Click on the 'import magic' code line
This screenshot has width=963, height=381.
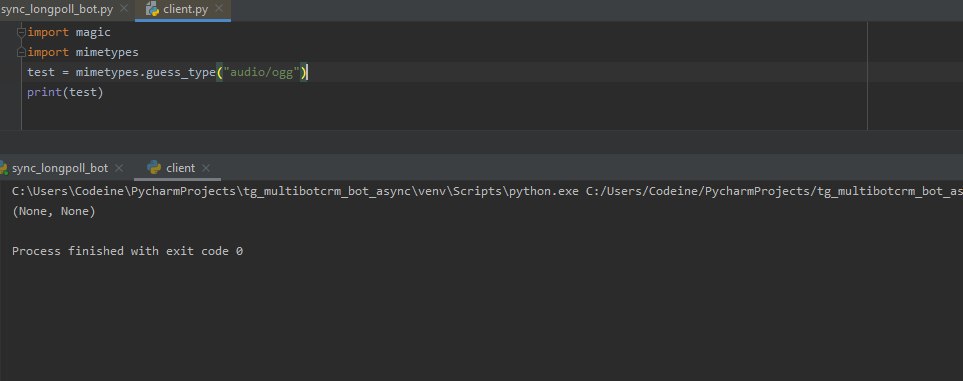pyautogui.click(x=69, y=32)
